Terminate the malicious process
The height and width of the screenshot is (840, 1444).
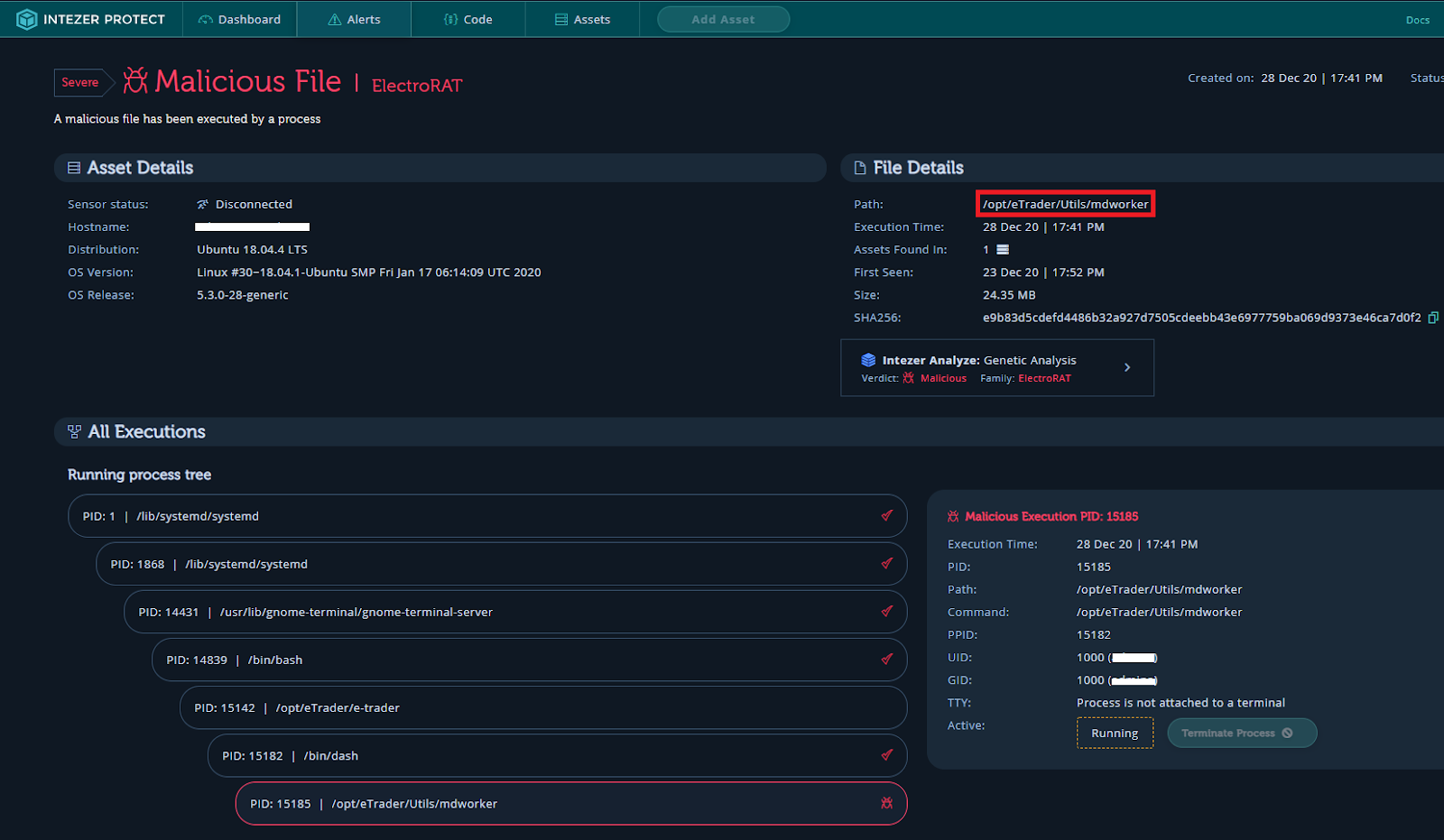(1241, 733)
